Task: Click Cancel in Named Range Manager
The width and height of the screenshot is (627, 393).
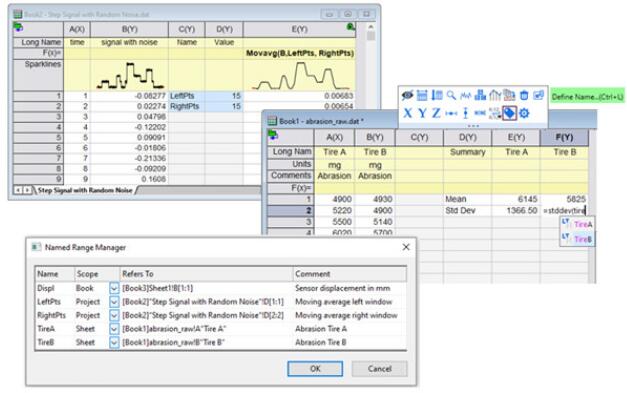Action: (379, 369)
